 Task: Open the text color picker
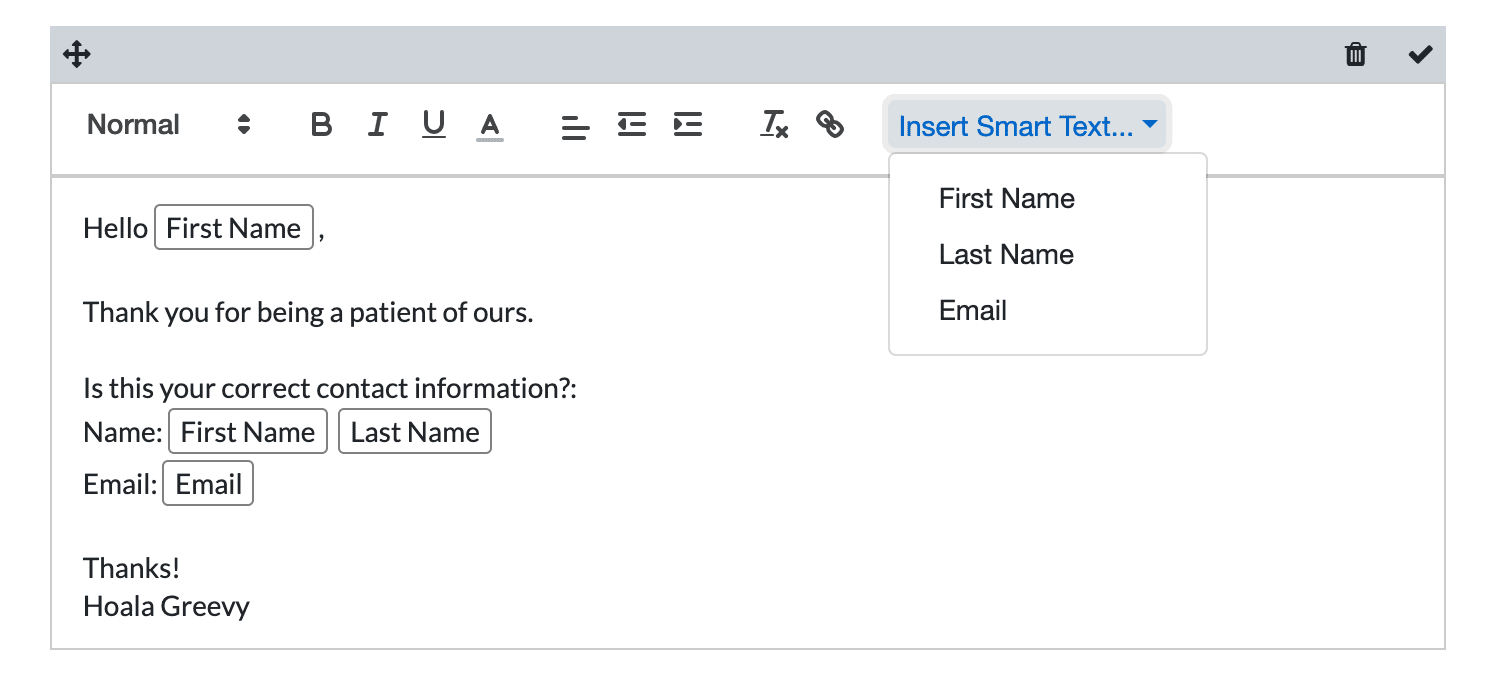pos(489,126)
